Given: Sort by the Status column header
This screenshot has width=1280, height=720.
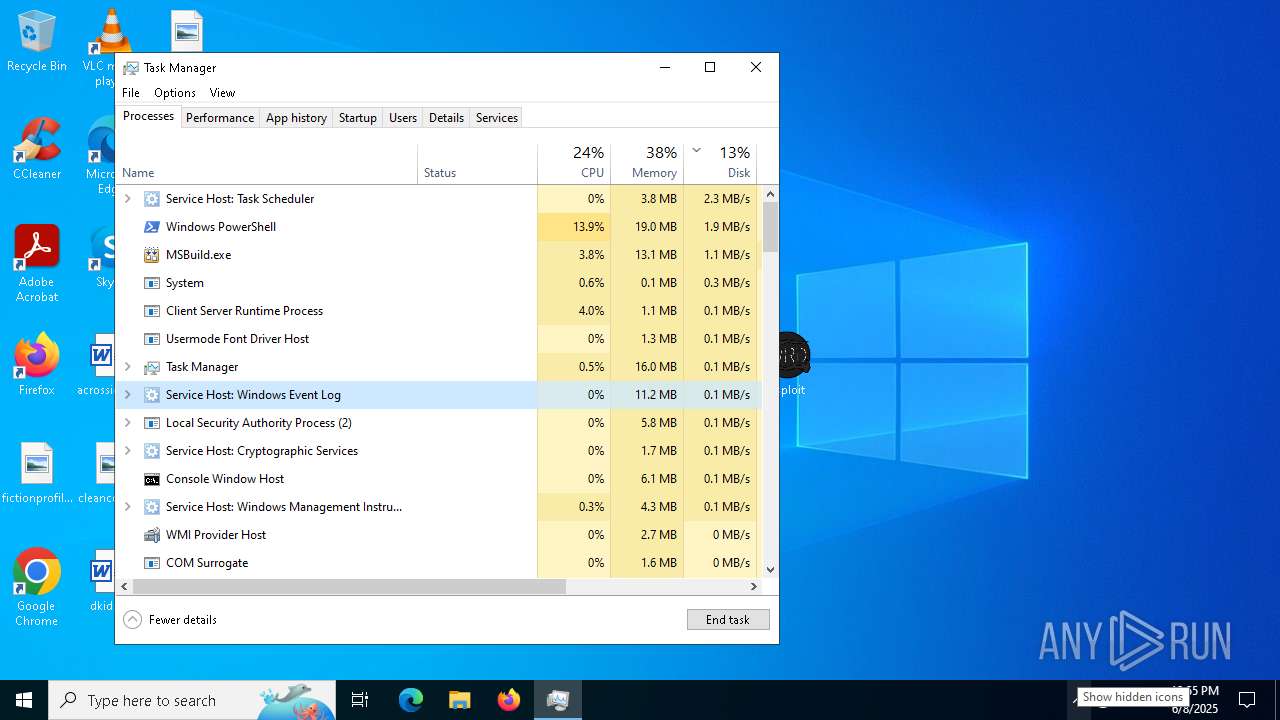Looking at the screenshot, I should [x=477, y=163].
